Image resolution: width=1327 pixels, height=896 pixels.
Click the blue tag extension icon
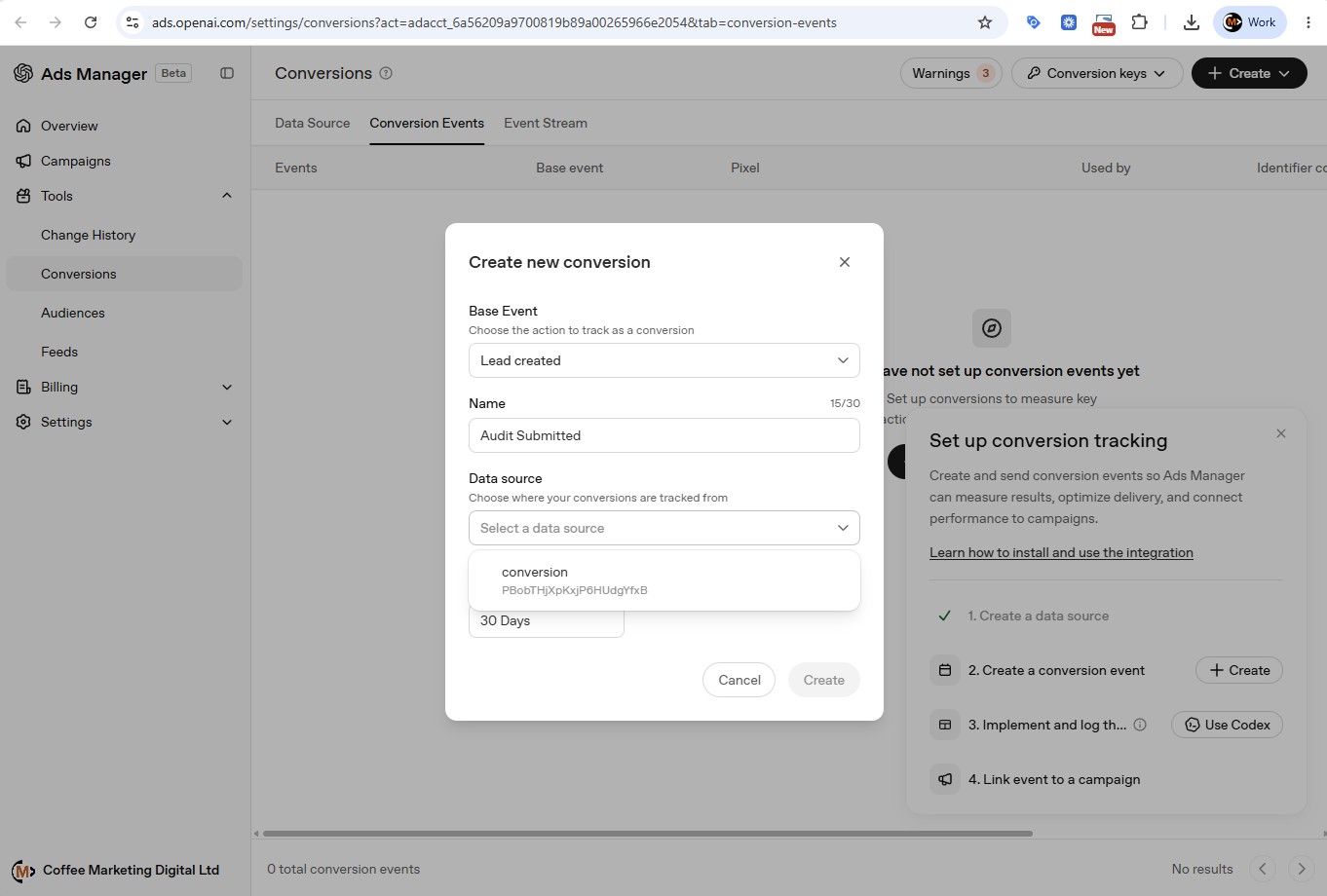pos(1033,22)
